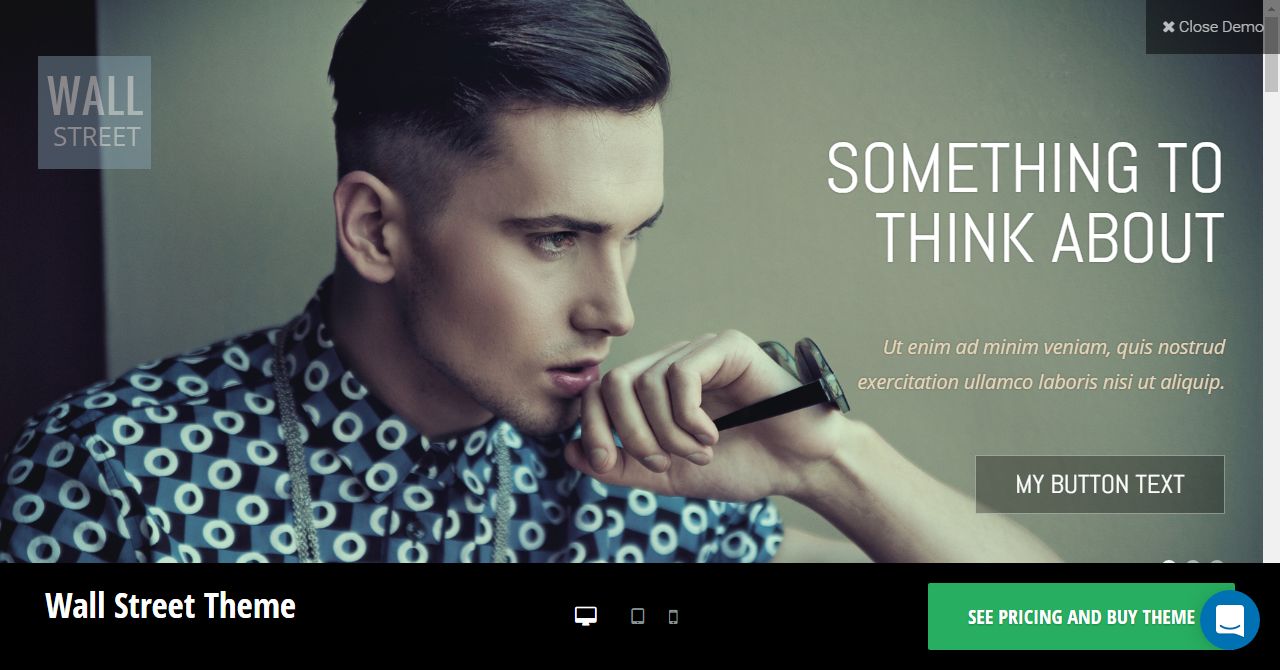Click the Wall Street Theme title
Screen dimensions: 1280x670
tap(170, 606)
